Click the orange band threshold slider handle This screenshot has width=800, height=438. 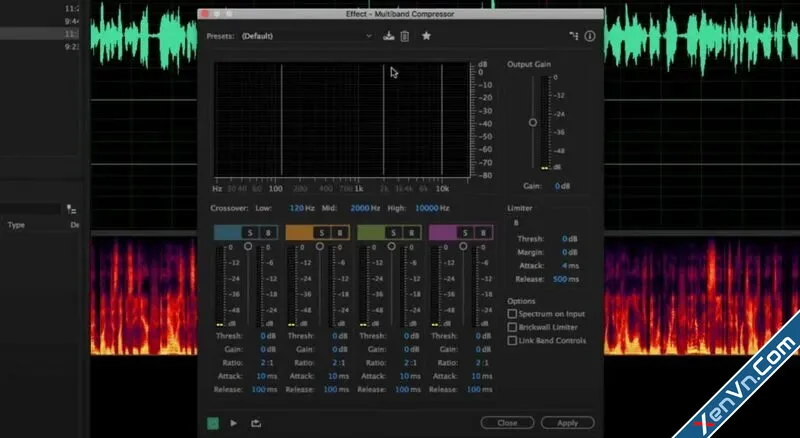pos(319,247)
